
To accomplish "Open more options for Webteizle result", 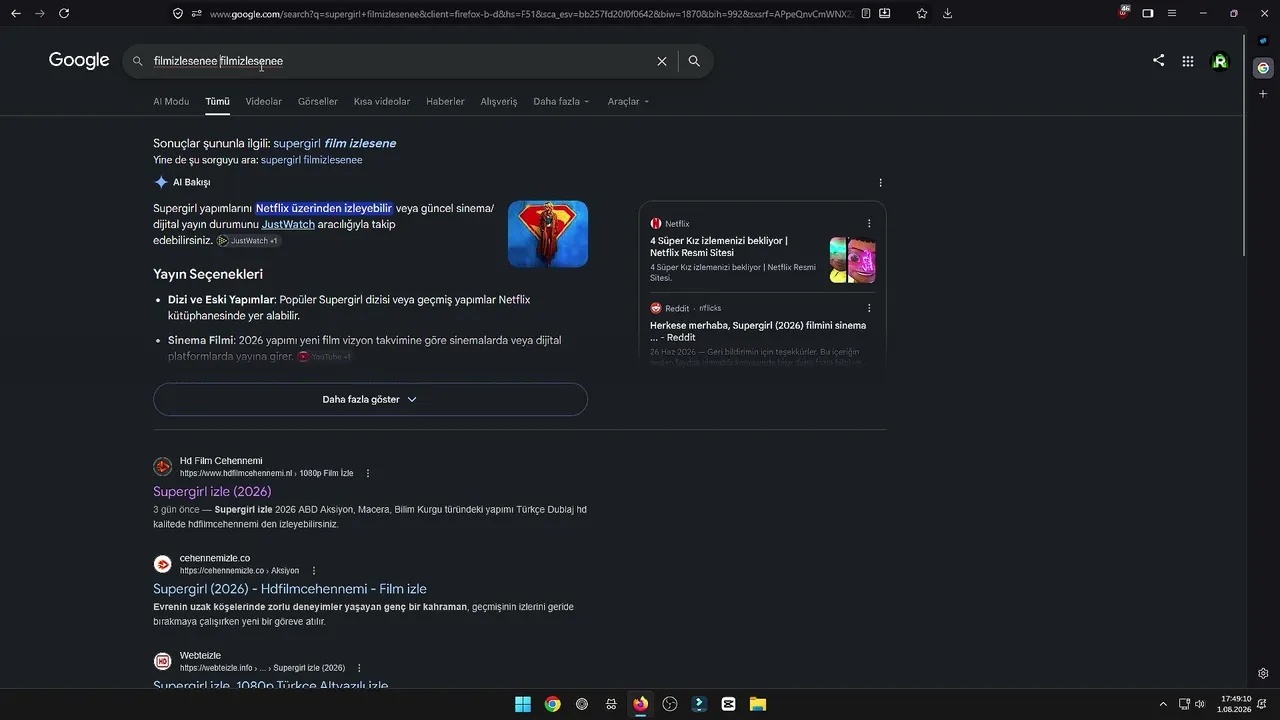I will [x=359, y=668].
